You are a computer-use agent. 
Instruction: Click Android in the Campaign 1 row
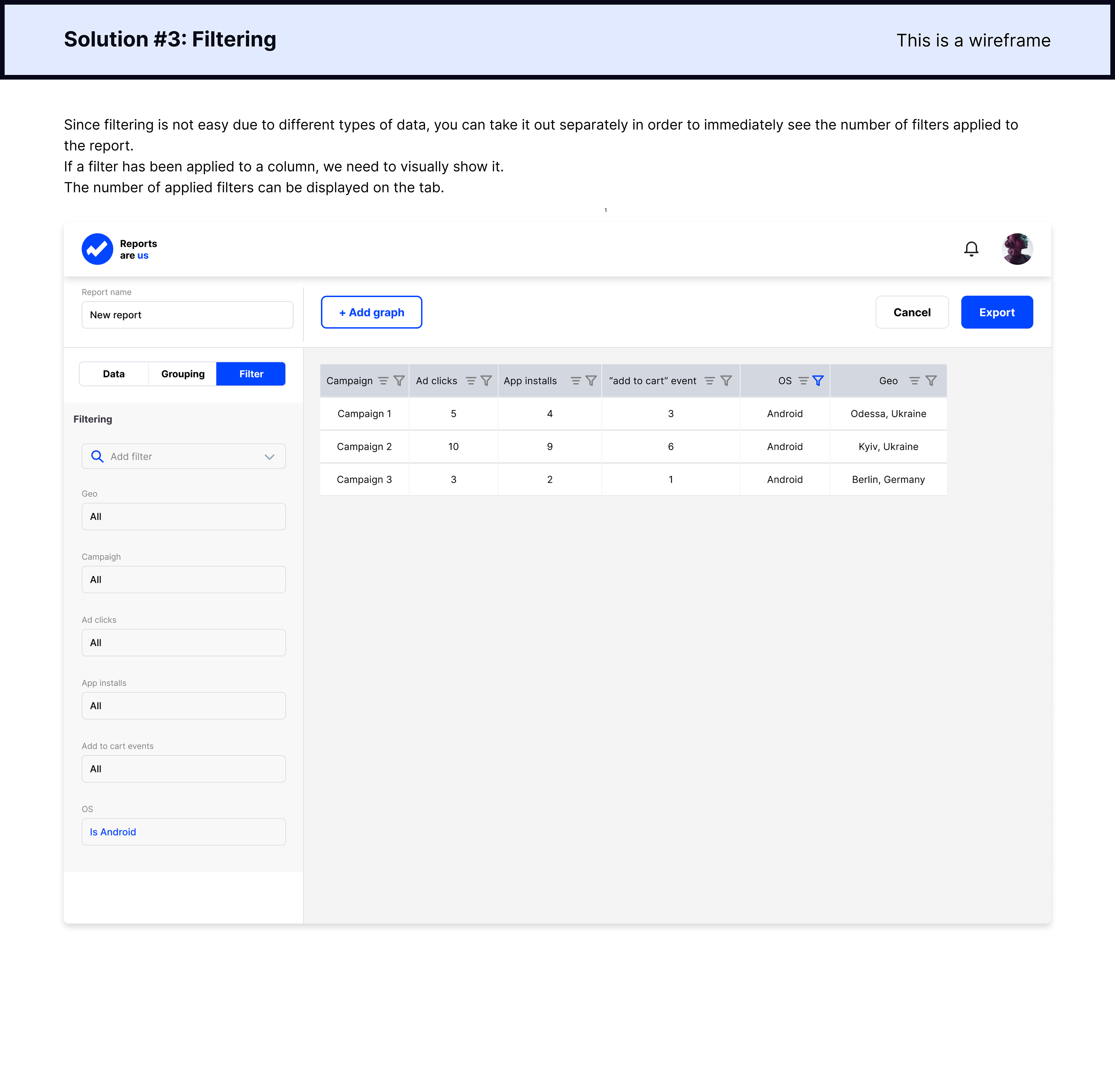(785, 414)
